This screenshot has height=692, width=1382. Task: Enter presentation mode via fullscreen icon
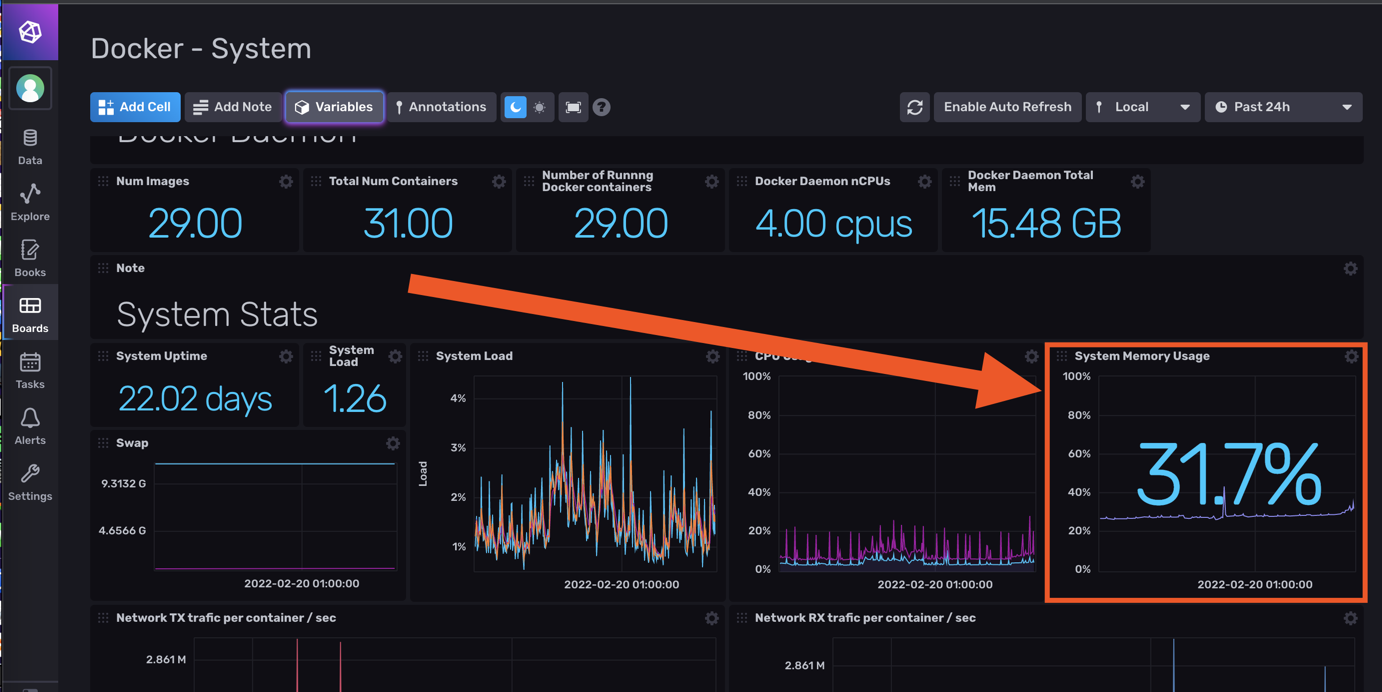click(x=573, y=107)
